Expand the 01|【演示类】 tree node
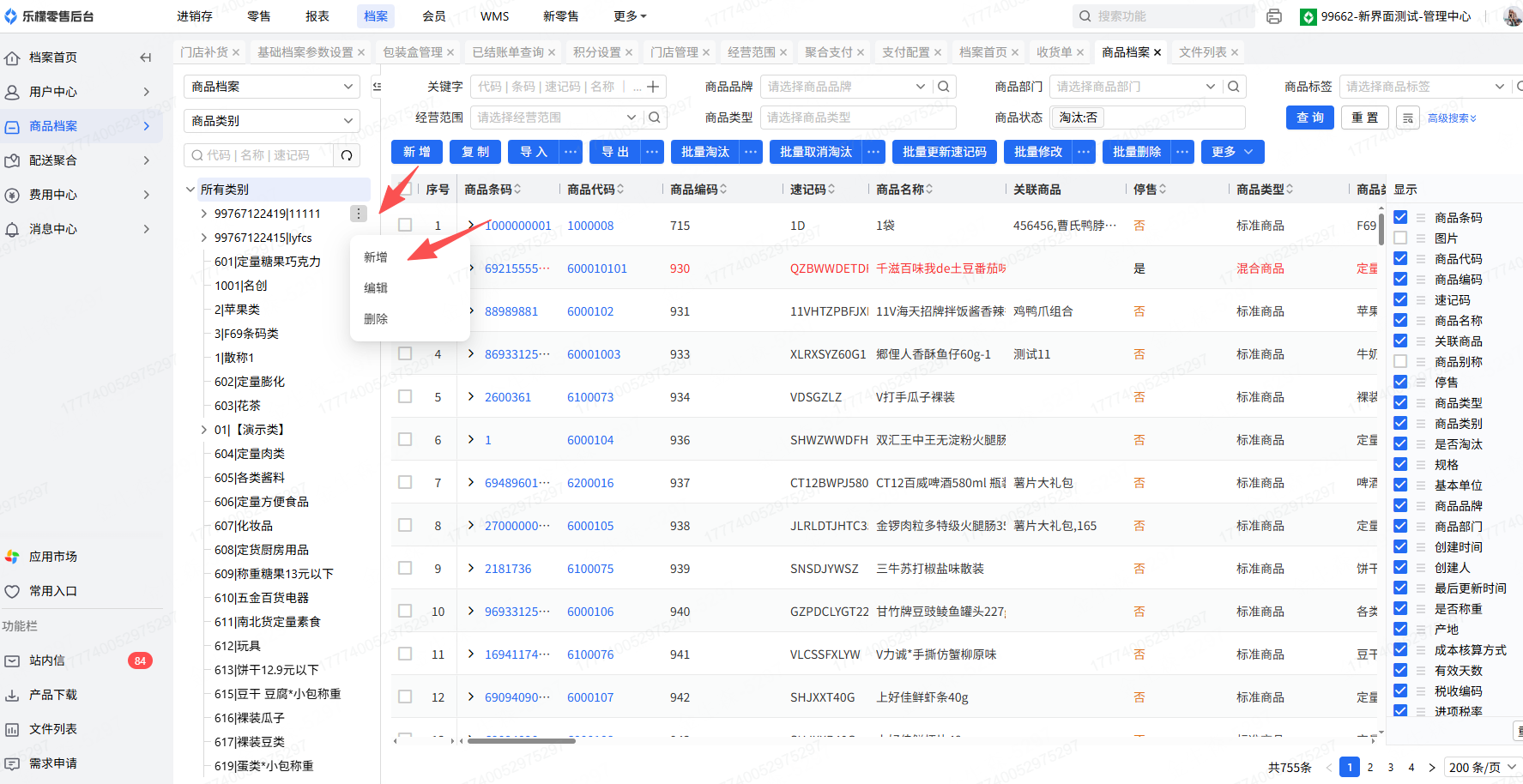Image resolution: width=1523 pixels, height=784 pixels. pos(203,430)
